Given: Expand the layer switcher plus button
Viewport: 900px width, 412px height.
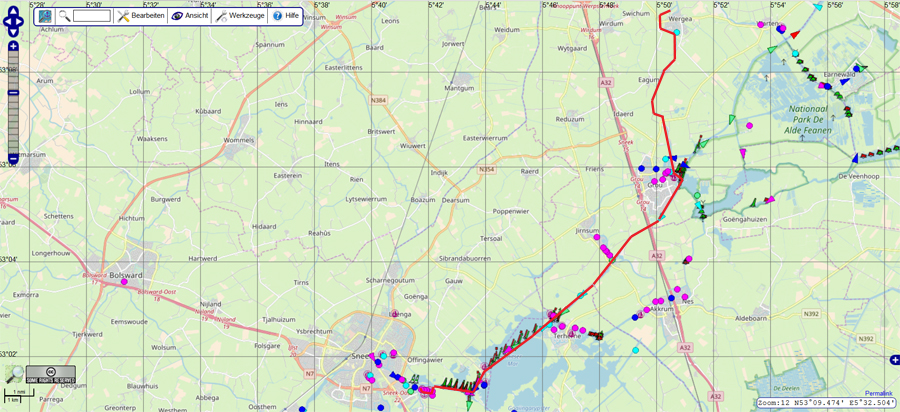Looking at the screenshot, I should (894, 360).
